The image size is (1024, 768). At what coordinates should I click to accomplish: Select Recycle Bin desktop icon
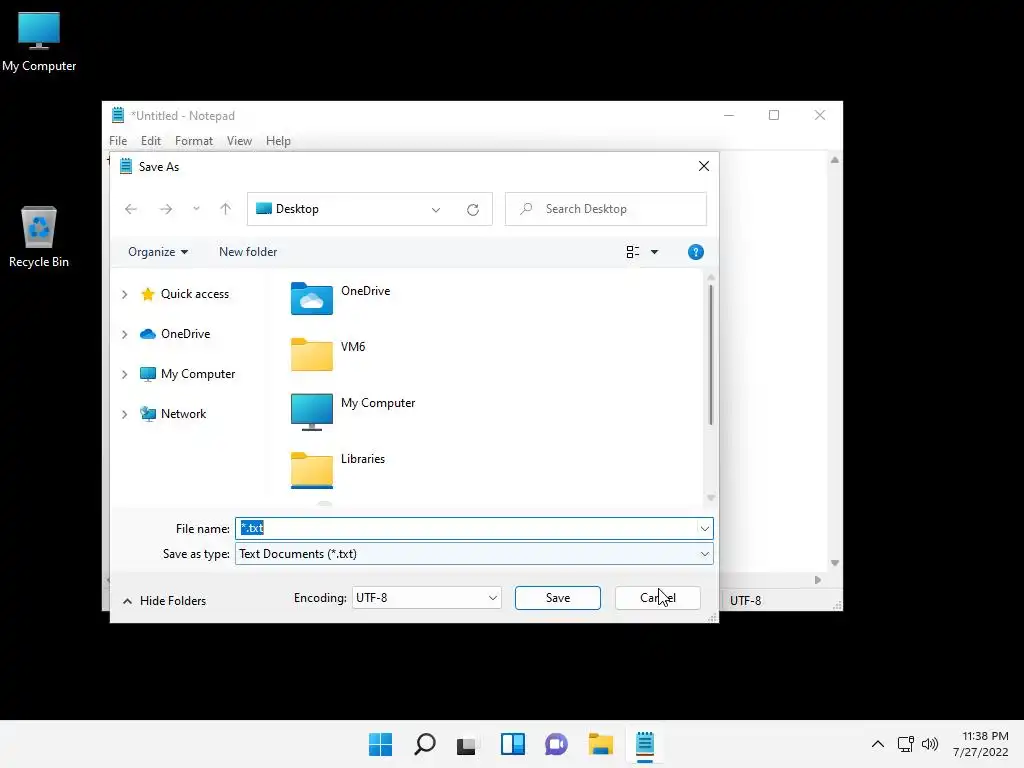39,236
